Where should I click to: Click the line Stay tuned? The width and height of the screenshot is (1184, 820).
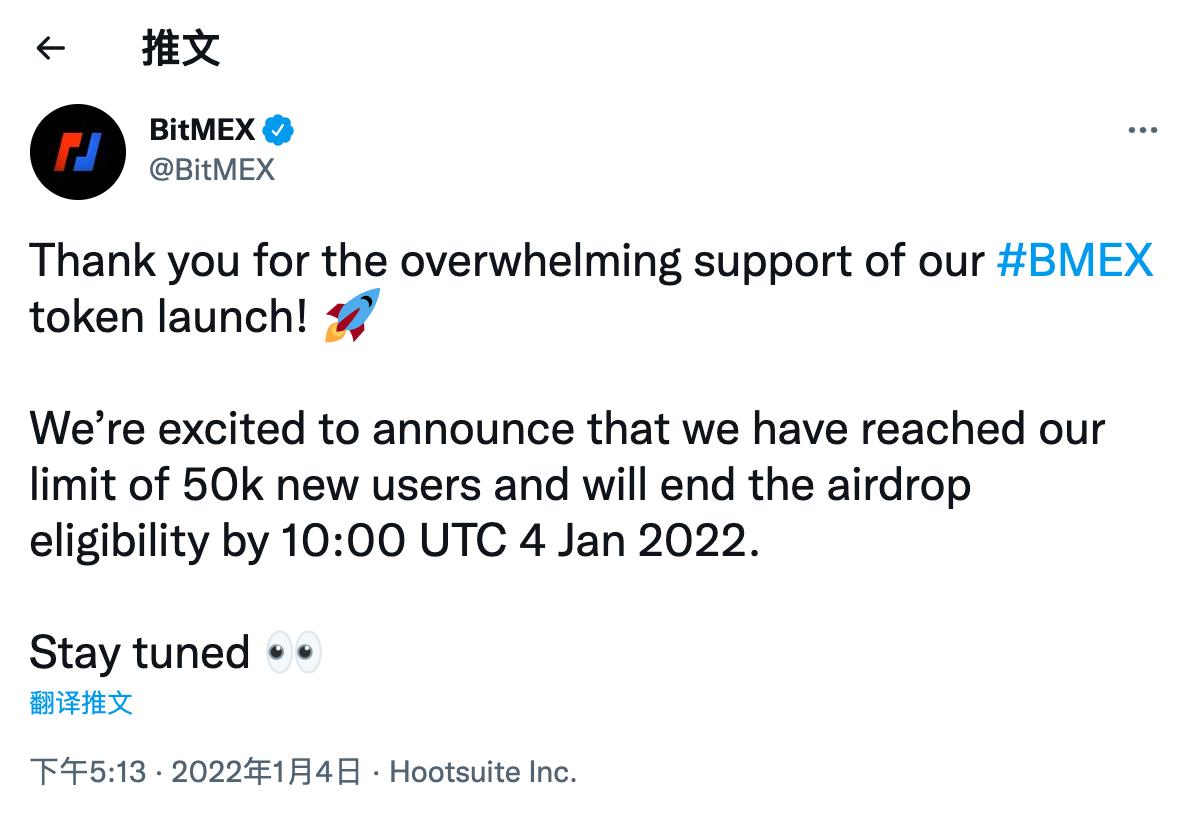point(140,652)
